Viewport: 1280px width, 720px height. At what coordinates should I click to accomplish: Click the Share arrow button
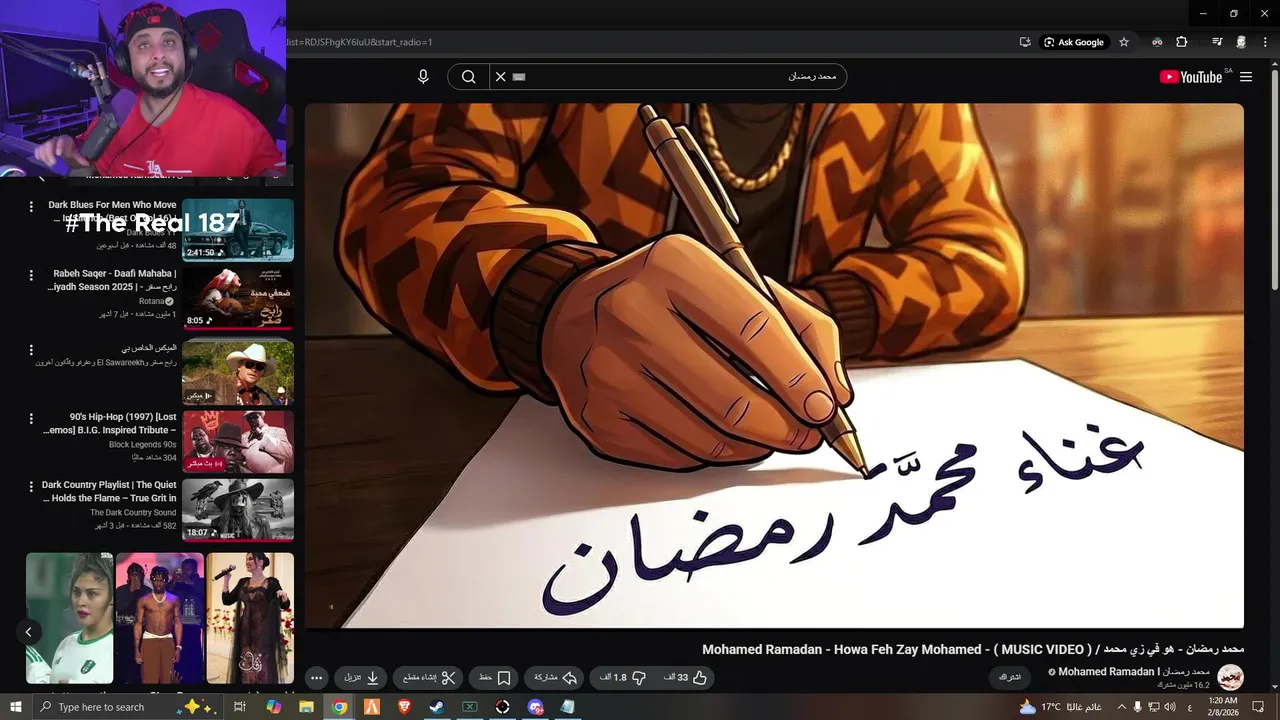(555, 678)
